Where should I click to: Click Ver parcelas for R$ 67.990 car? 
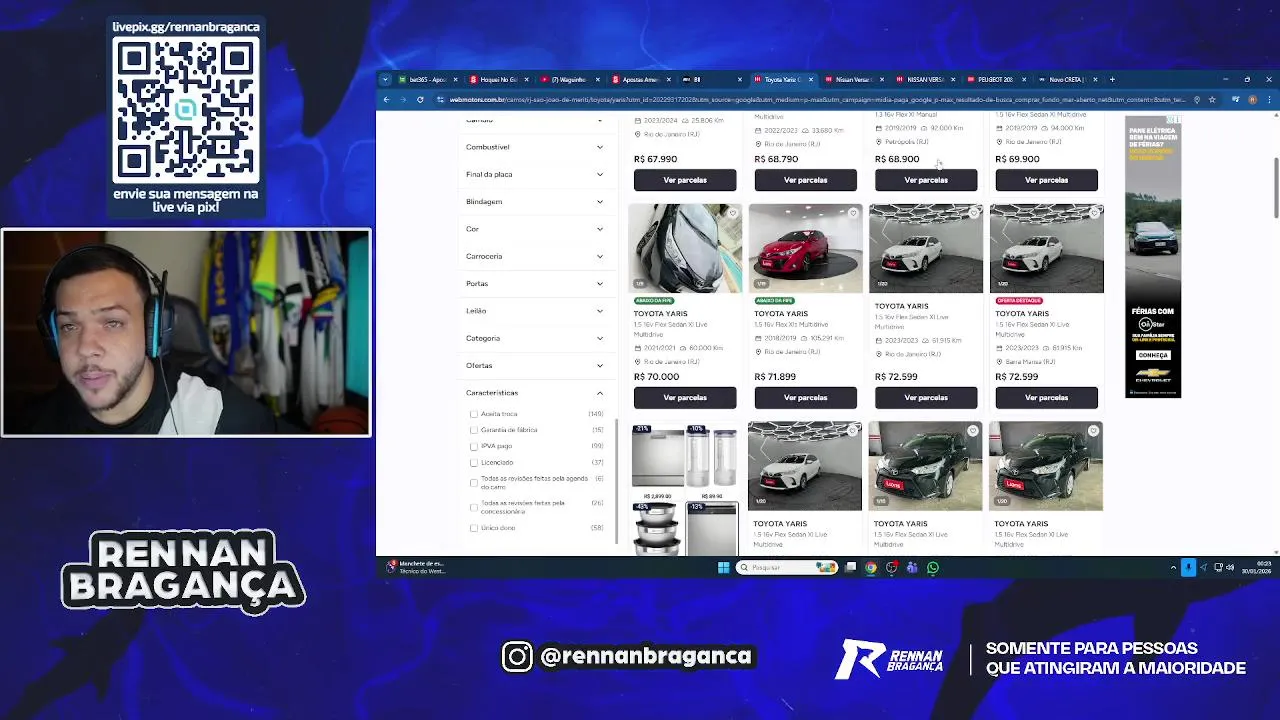tap(685, 180)
